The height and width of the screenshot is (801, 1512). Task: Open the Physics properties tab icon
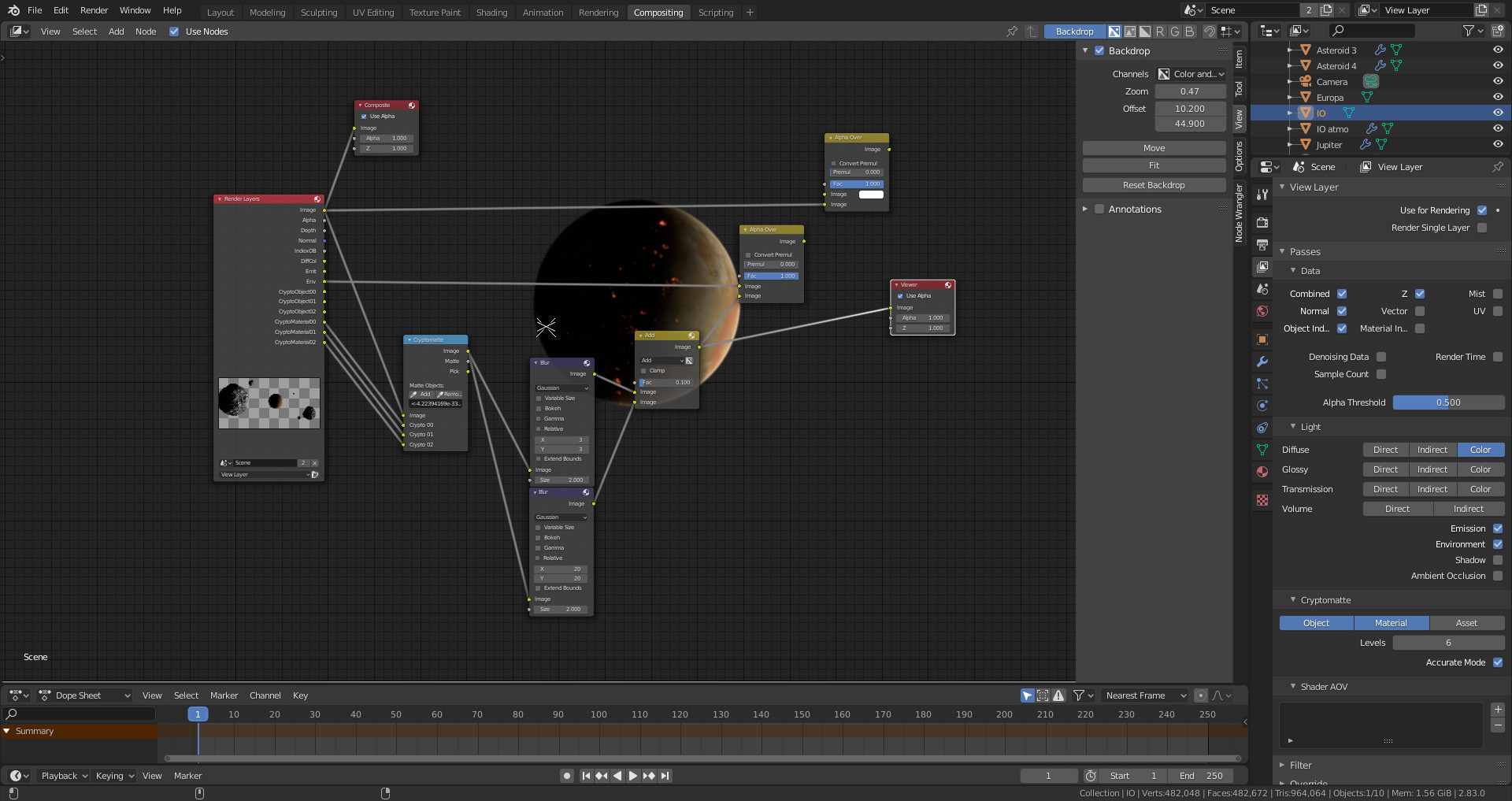(1262, 406)
